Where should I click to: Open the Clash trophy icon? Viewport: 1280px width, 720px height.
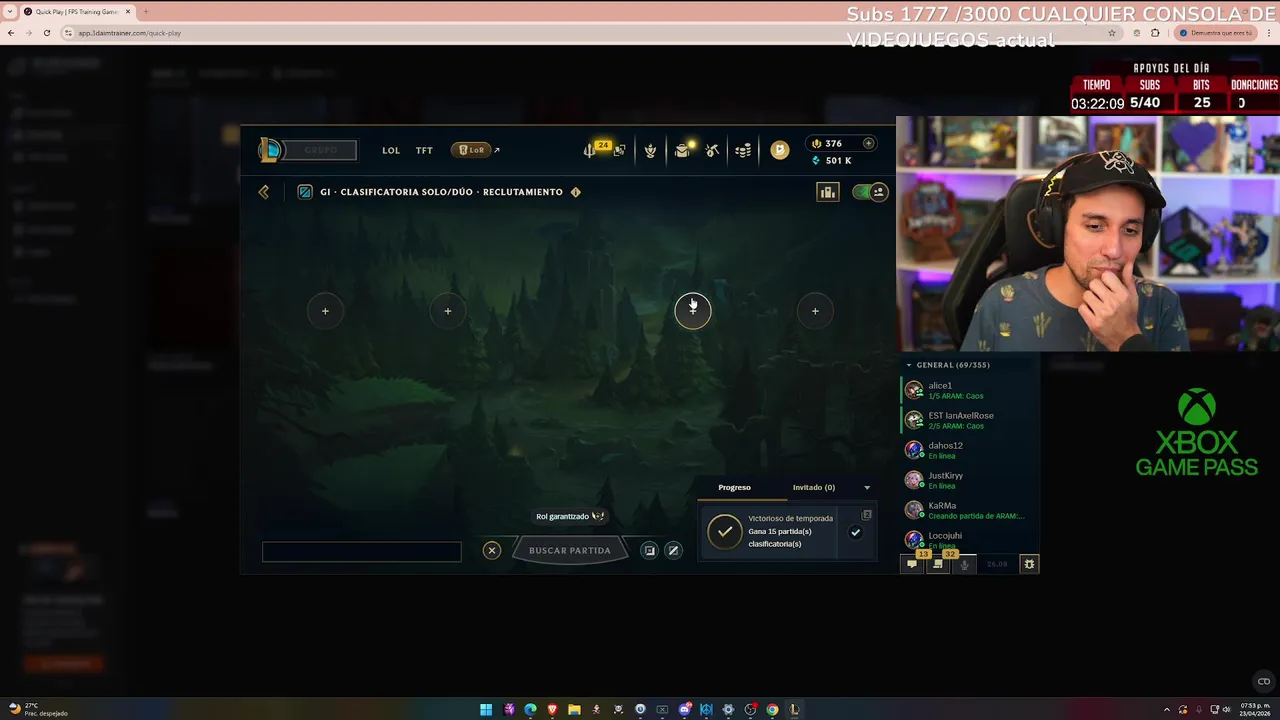coord(650,150)
